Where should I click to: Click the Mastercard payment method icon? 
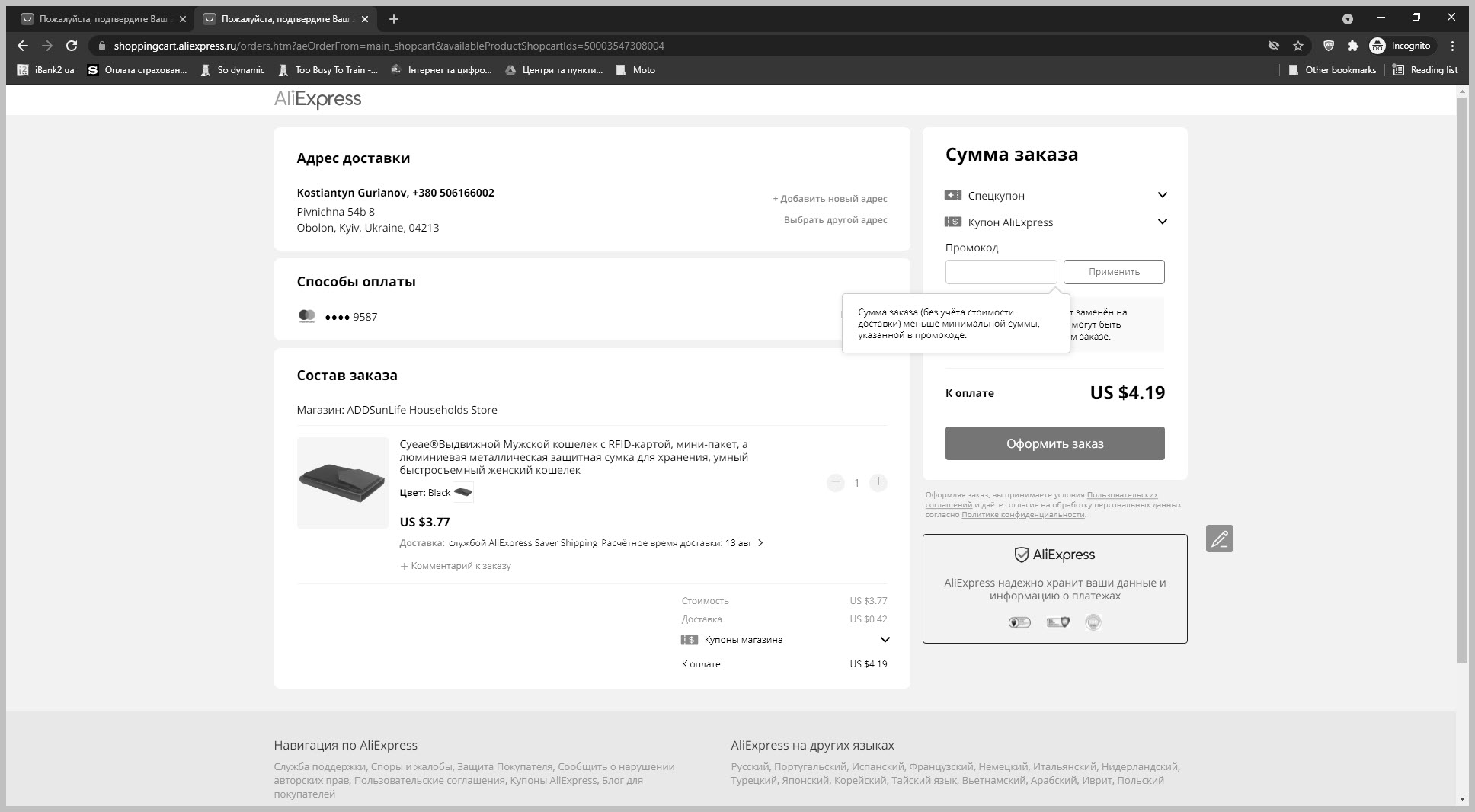tap(306, 316)
